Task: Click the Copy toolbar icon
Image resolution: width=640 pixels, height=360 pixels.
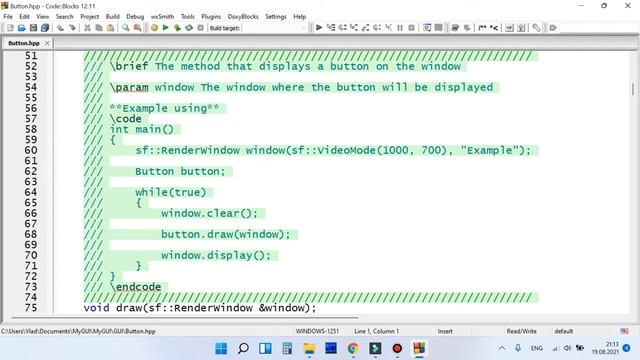Action: click(x=99, y=28)
